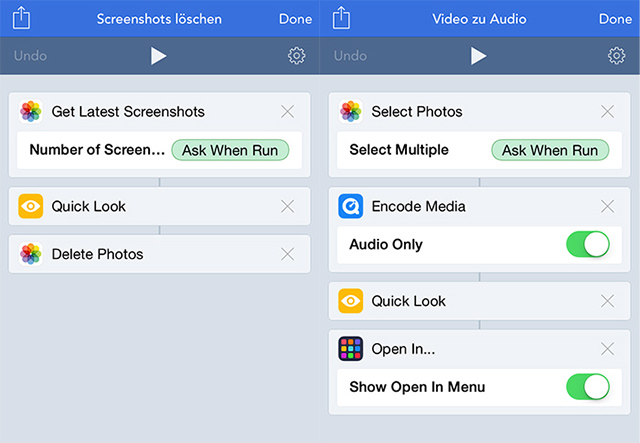
Task: Change Select Multiple Ask When Run value
Action: pos(550,150)
